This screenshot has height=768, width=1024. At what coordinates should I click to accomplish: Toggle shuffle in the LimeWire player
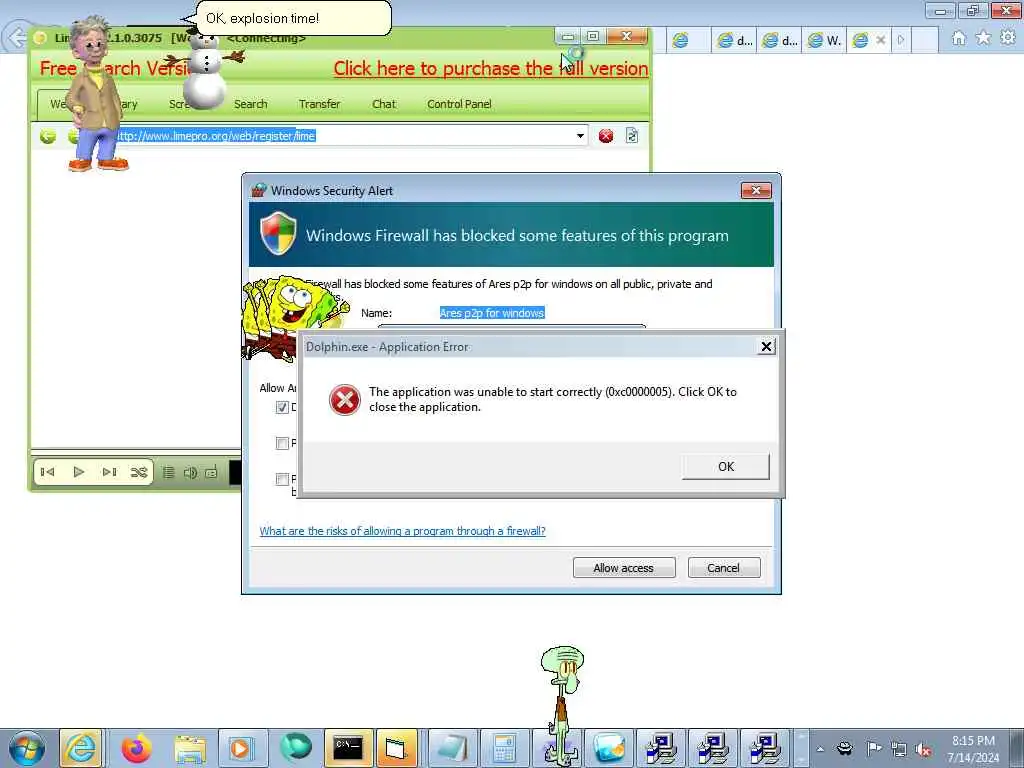[138, 472]
